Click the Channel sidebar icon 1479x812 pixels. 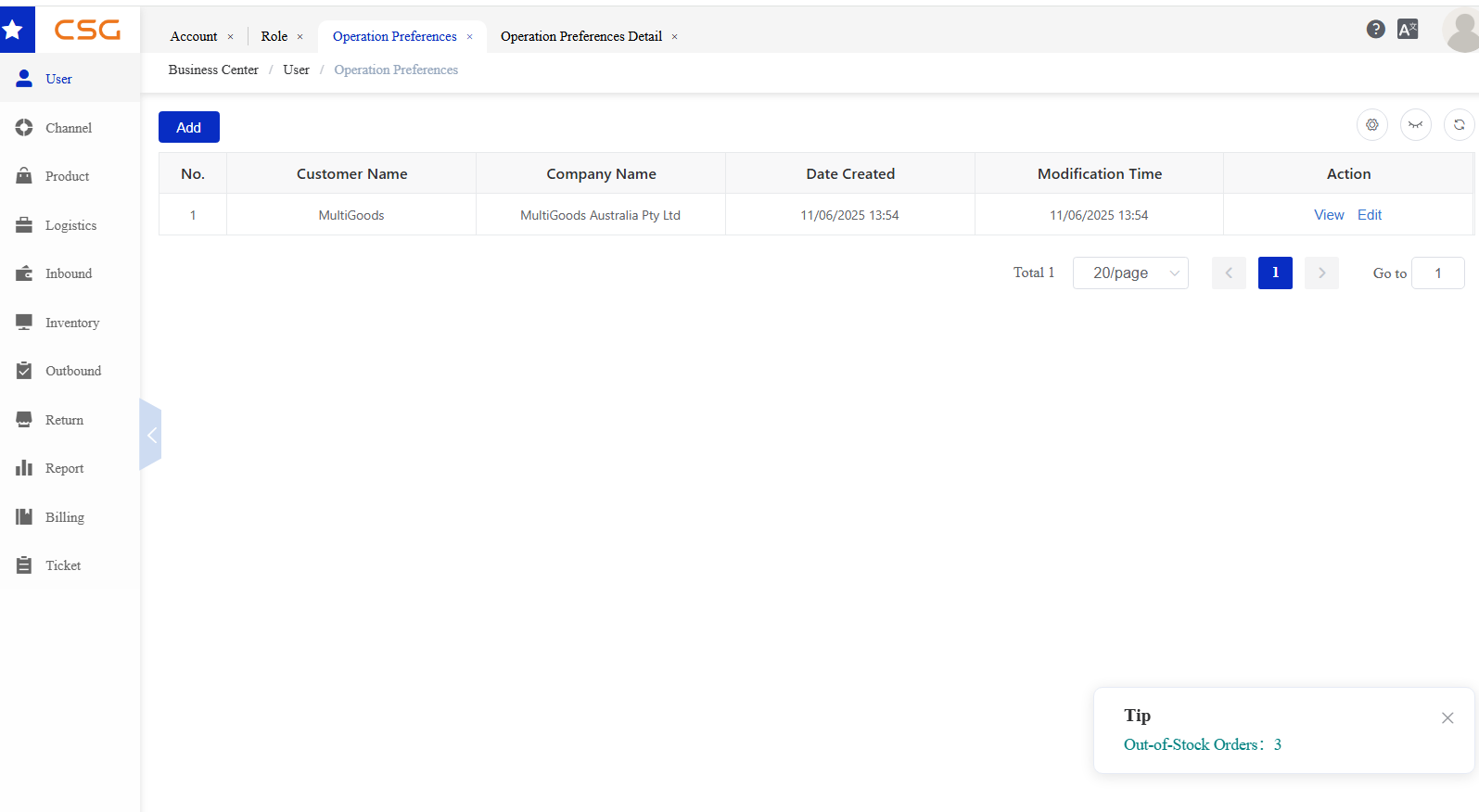[x=24, y=128]
